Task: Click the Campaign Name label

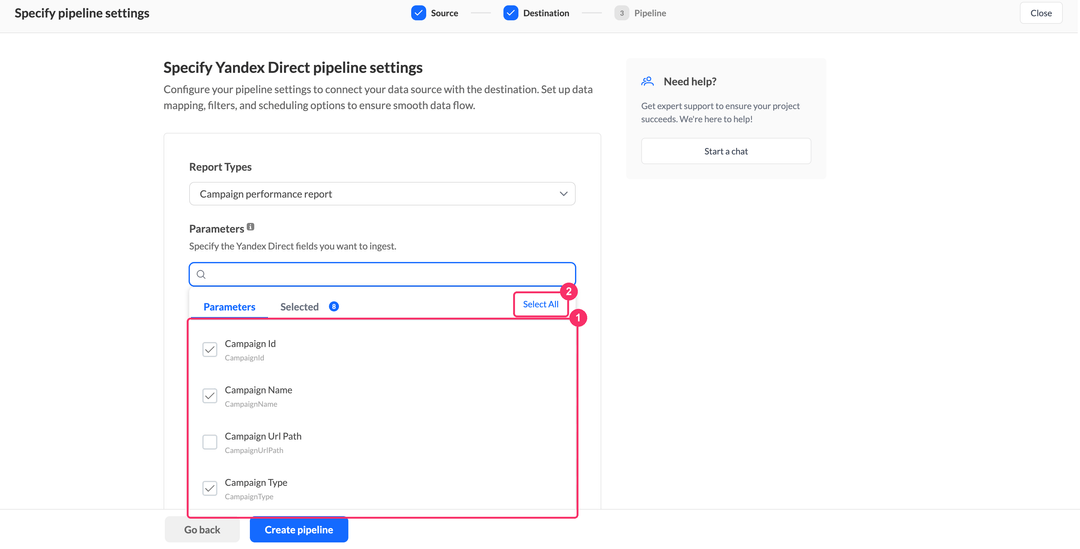Action: tap(258, 390)
